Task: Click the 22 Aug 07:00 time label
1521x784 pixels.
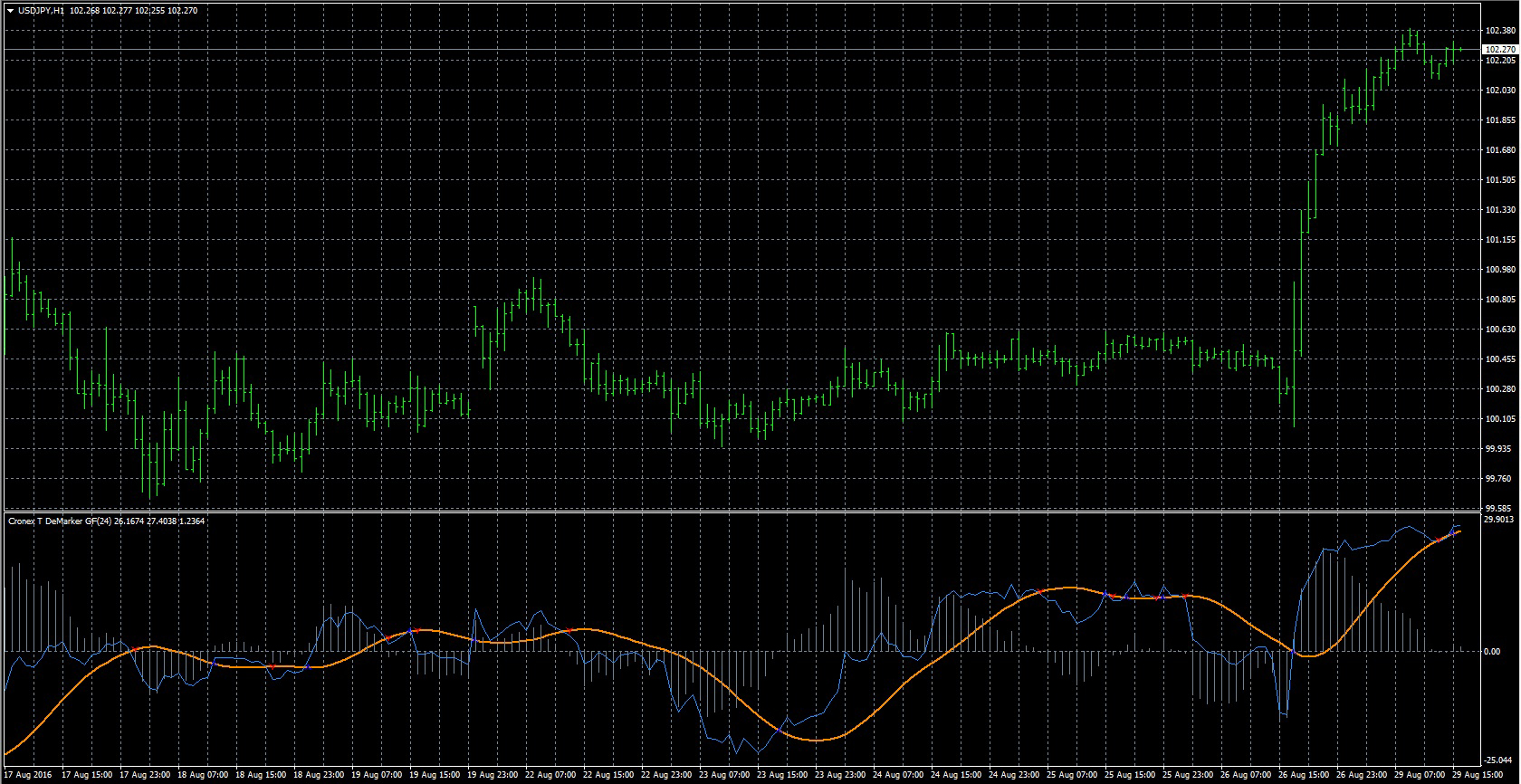Action: [x=552, y=776]
